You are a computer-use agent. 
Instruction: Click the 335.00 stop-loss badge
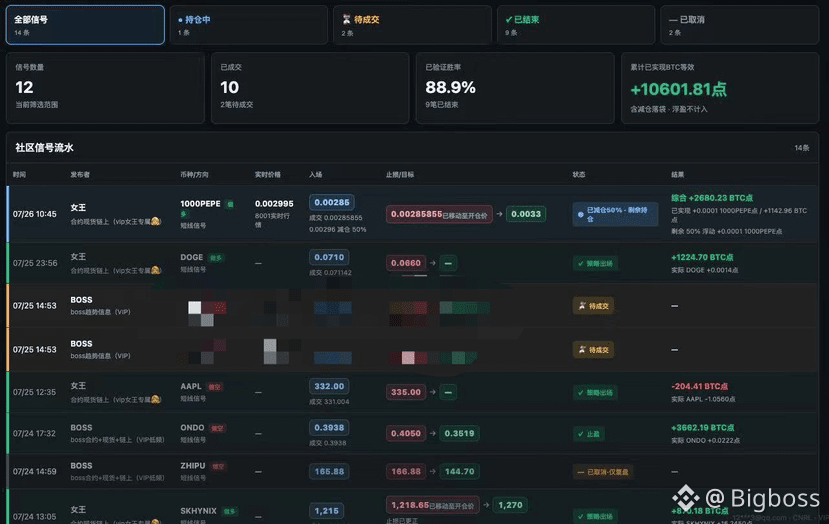click(406, 392)
